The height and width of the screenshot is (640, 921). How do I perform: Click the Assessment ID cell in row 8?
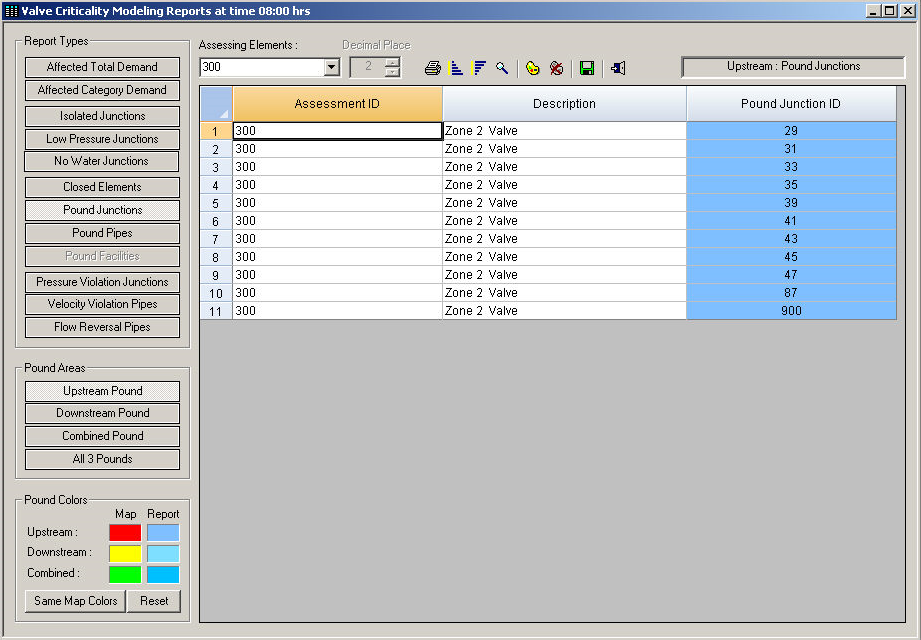(x=338, y=257)
